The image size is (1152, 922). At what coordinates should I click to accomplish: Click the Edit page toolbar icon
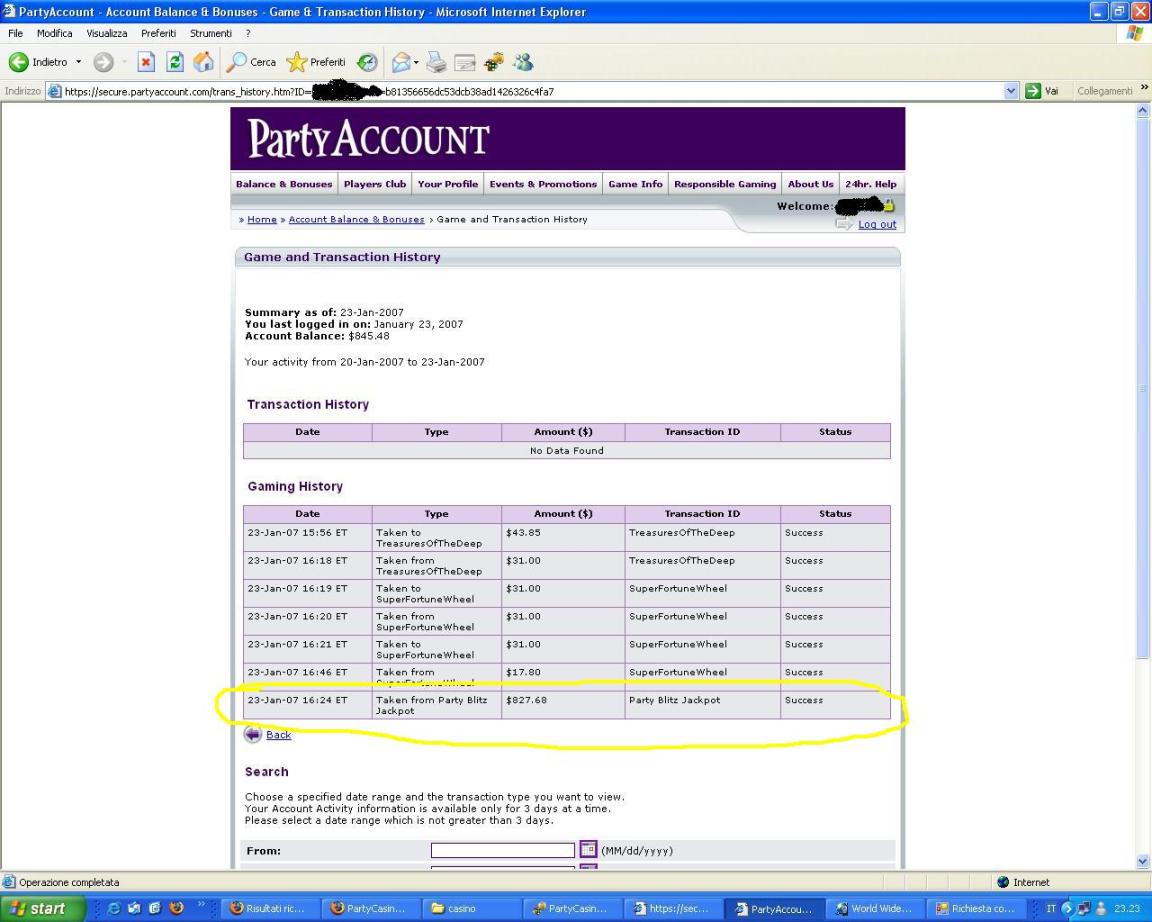465,62
